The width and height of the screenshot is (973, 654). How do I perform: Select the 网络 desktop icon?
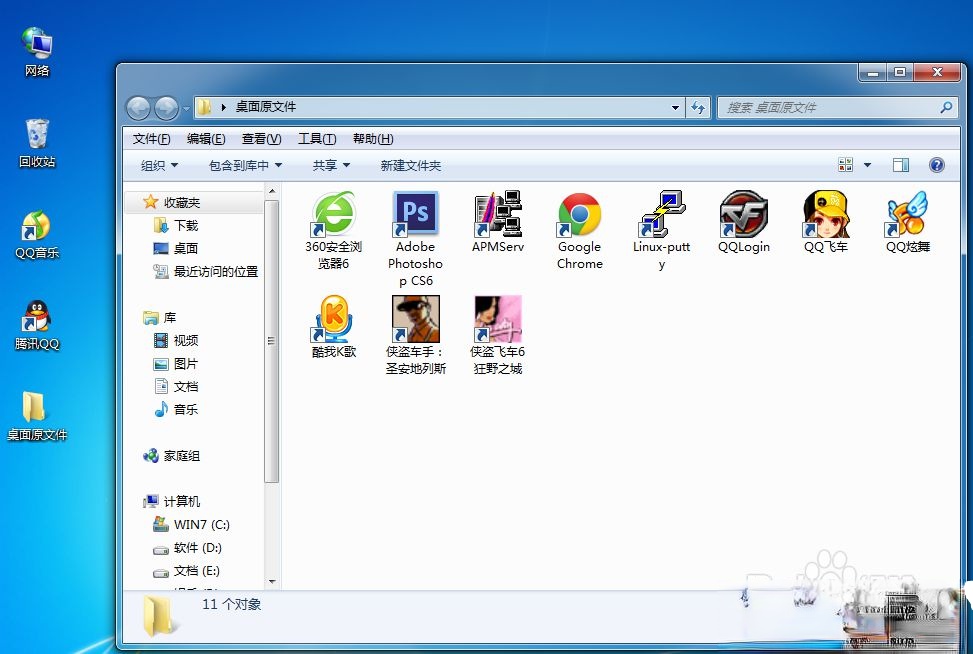point(37,52)
